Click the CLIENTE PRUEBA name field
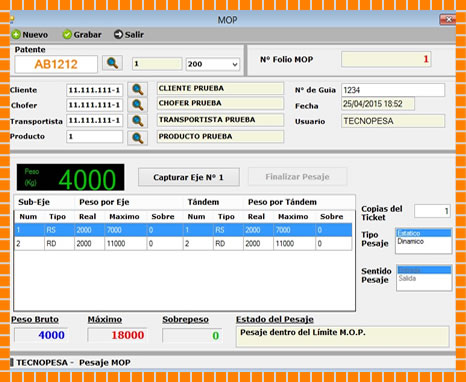 220,88
